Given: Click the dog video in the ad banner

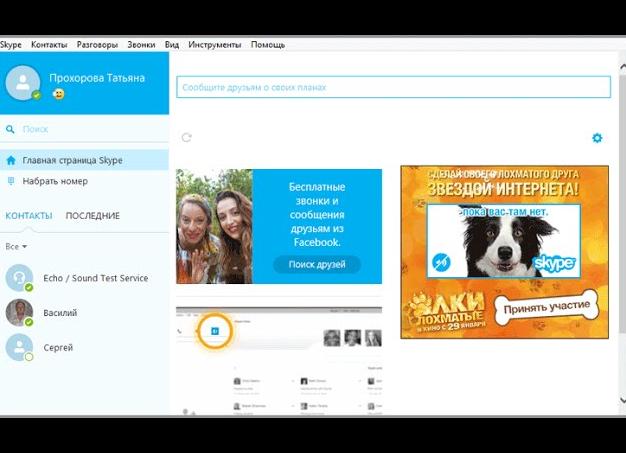Looking at the screenshot, I should 504,241.
